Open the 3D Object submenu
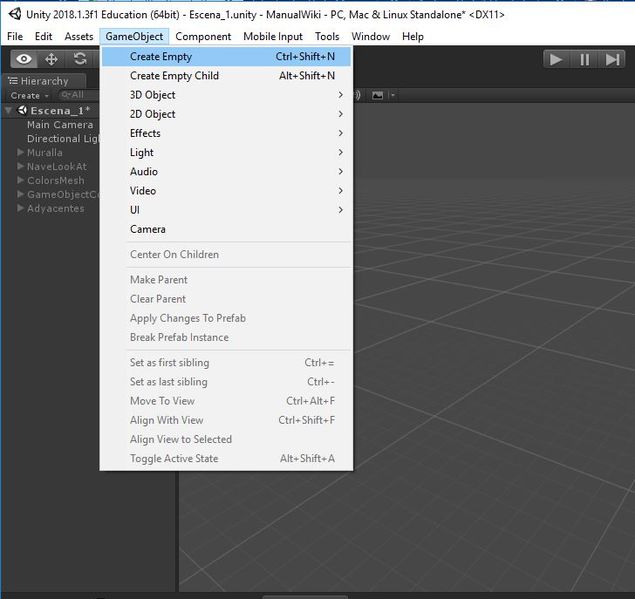Viewport: 635px width, 599px height. 226,95
